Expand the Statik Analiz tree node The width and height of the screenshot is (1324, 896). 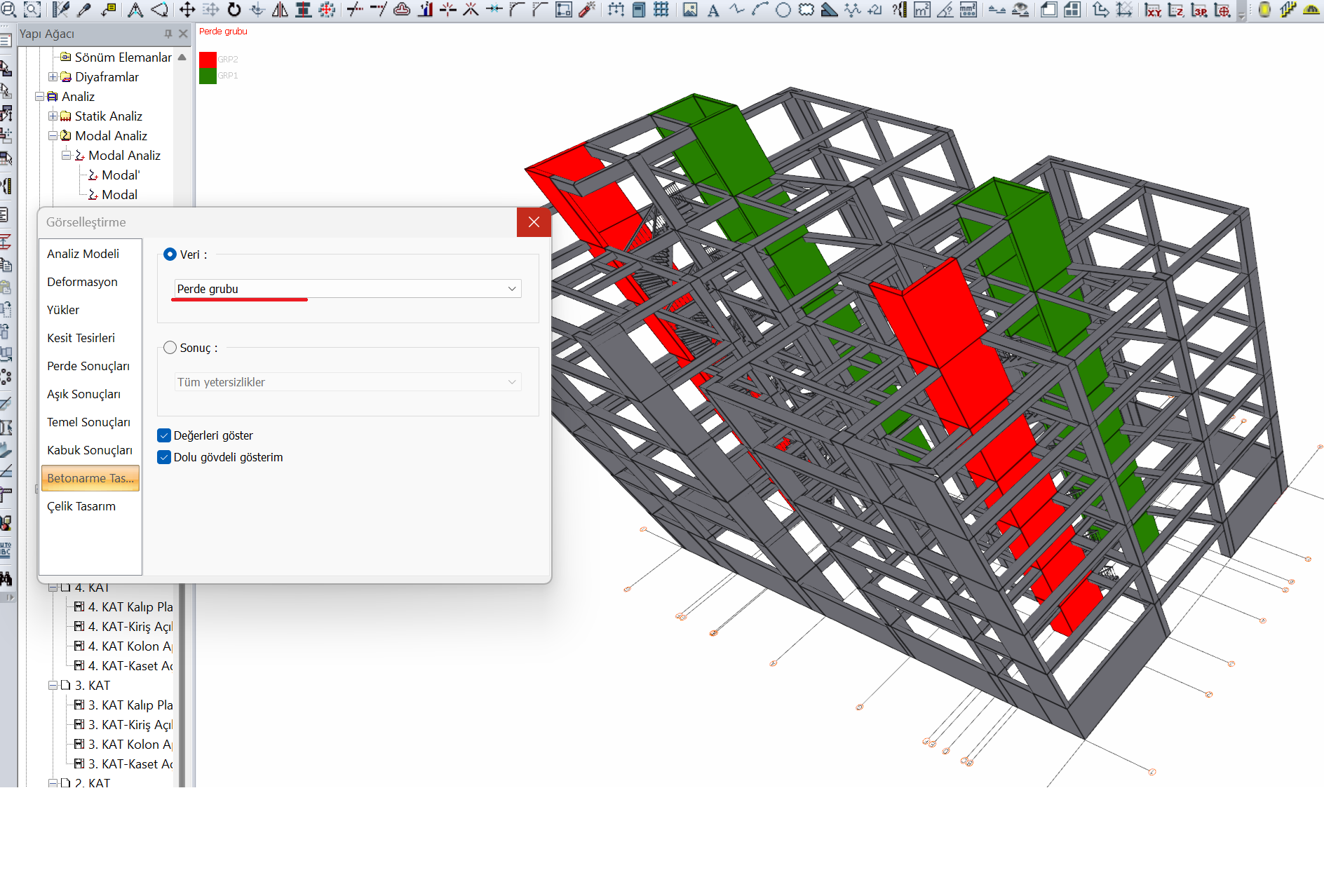click(53, 116)
